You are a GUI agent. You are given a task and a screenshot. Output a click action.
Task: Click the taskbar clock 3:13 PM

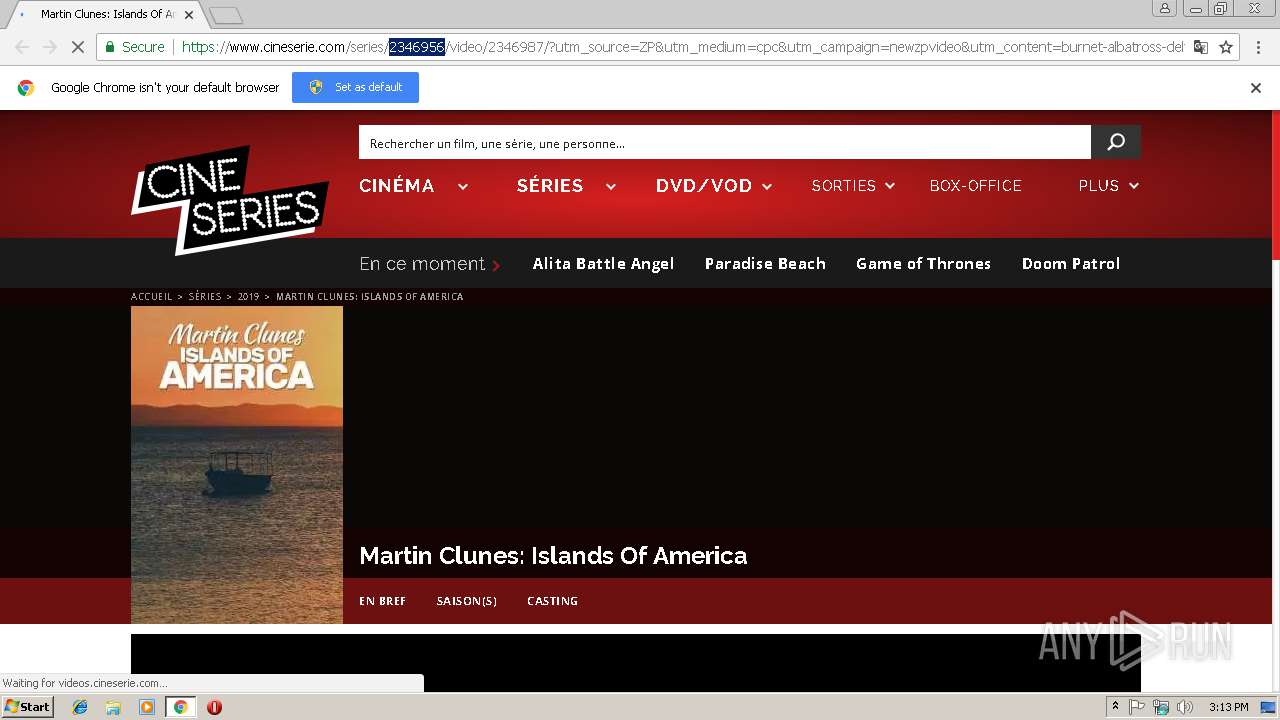pyautogui.click(x=1228, y=707)
